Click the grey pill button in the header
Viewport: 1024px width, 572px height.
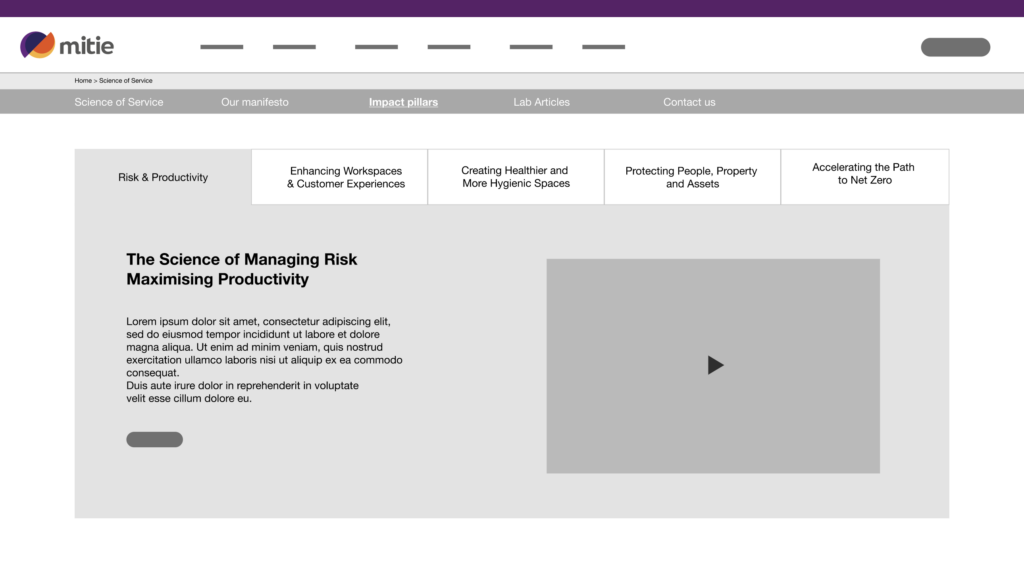(x=955, y=47)
